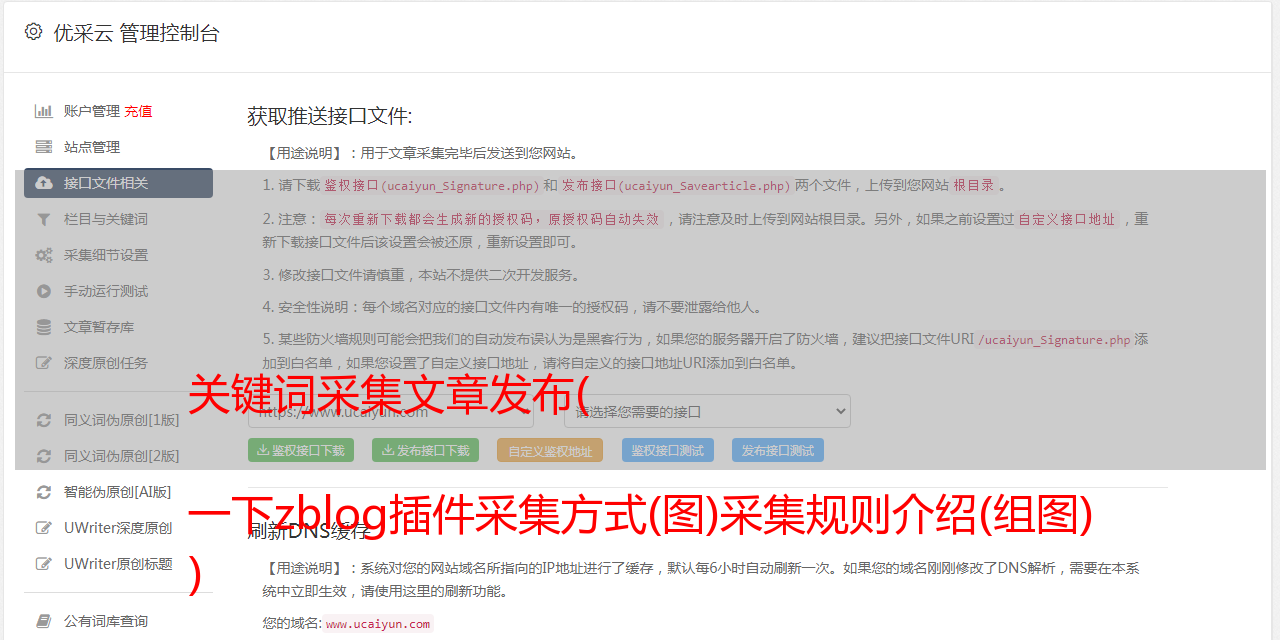This screenshot has height=640, width=1280.
Task: Click 发布接口下载 green button
Action: click(425, 450)
